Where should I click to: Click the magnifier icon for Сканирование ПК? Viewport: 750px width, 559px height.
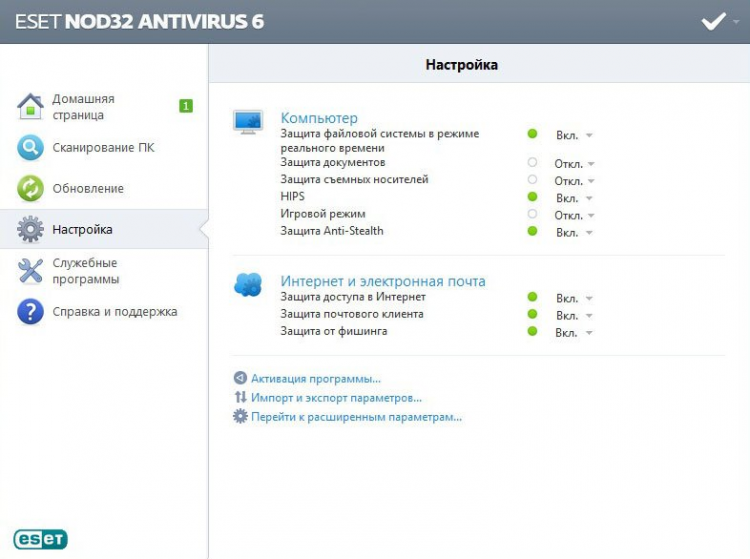point(30,147)
